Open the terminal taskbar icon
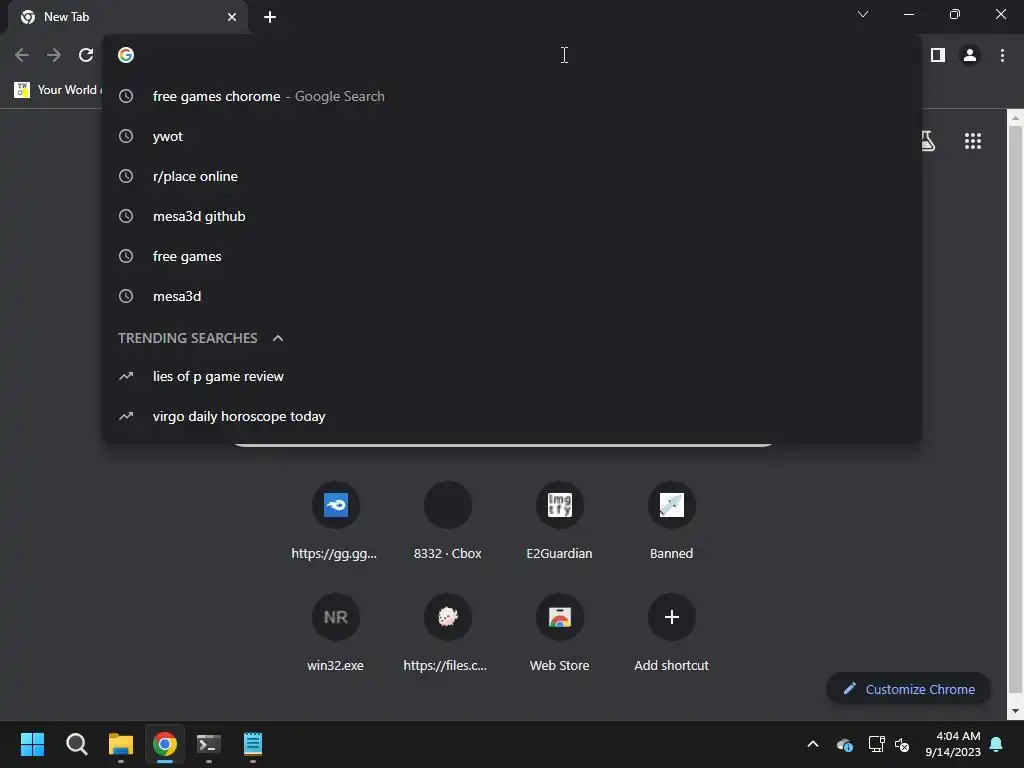Screen dimensions: 1024x768 pos(209,744)
